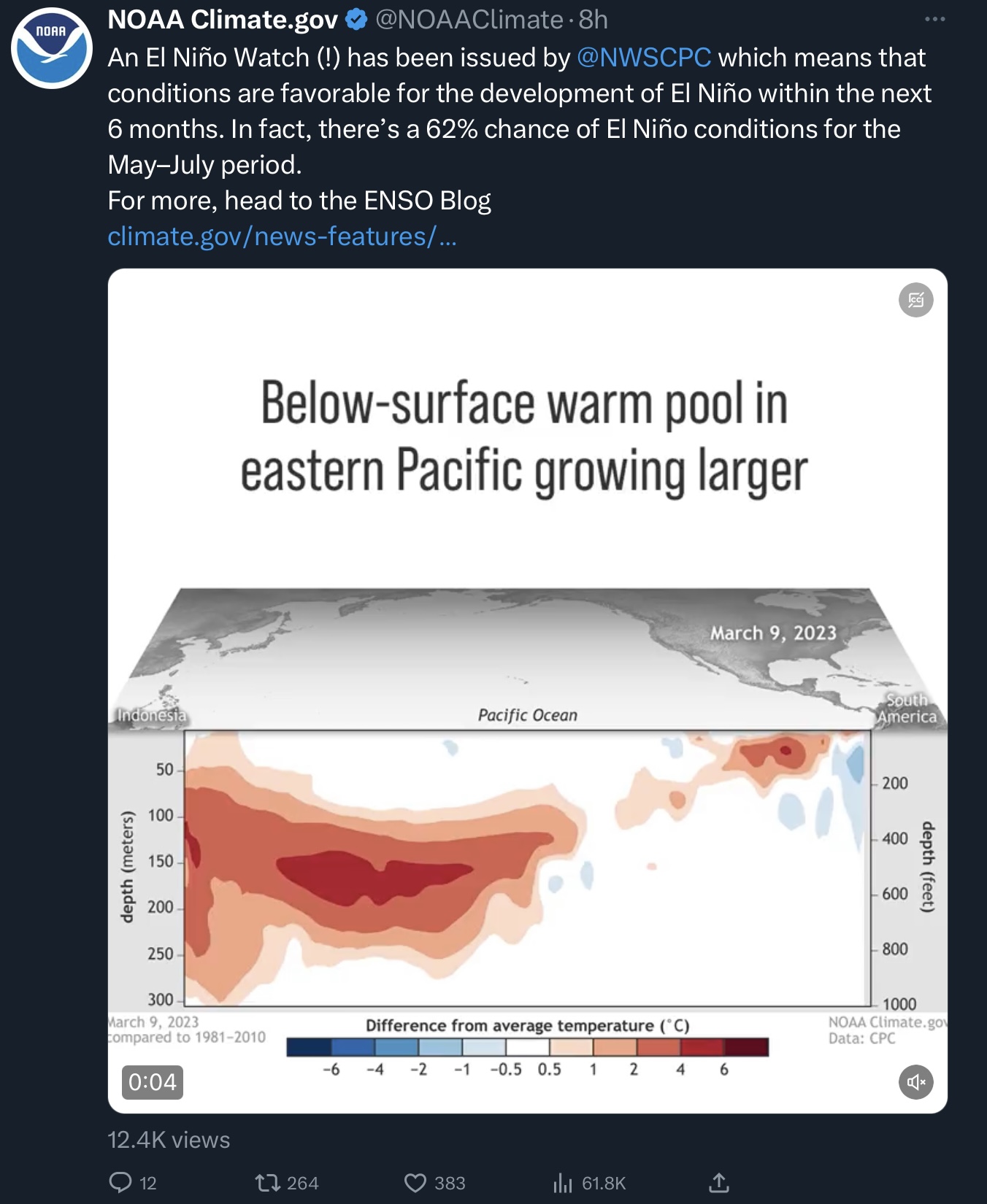
Task: Click the NOAA Climate.gov account name
Action: click(x=223, y=20)
